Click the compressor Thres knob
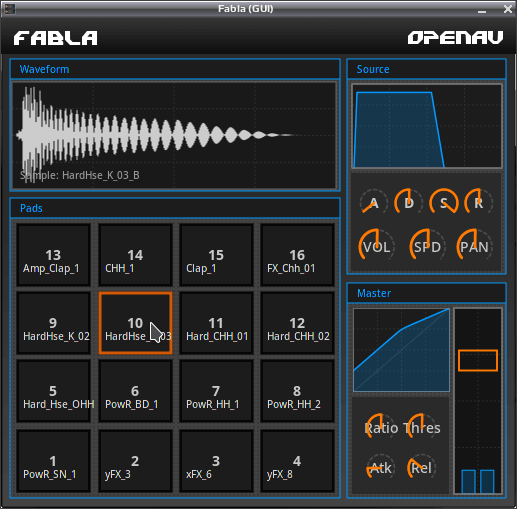Viewport: 517px width, 509px height. click(422, 427)
